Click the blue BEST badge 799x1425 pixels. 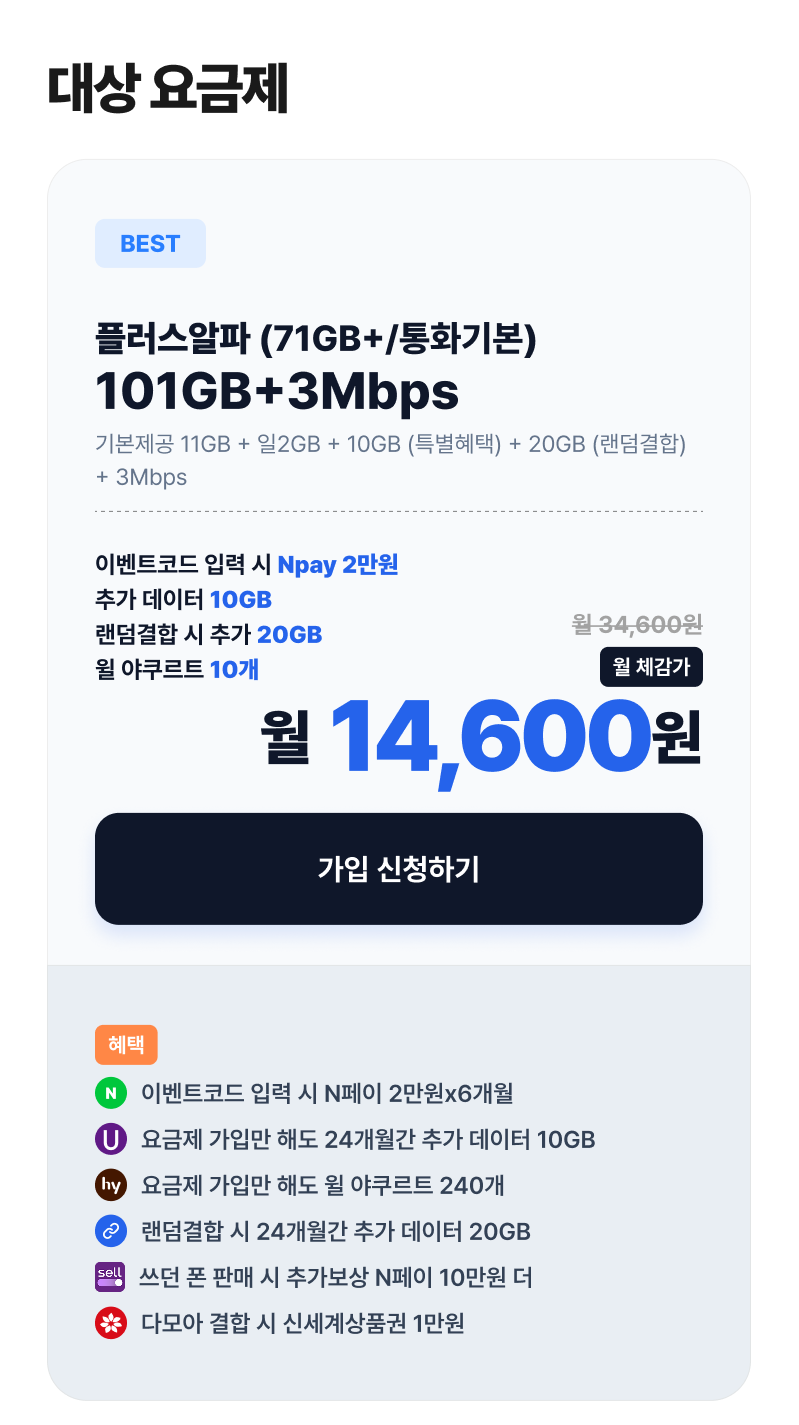click(150, 243)
